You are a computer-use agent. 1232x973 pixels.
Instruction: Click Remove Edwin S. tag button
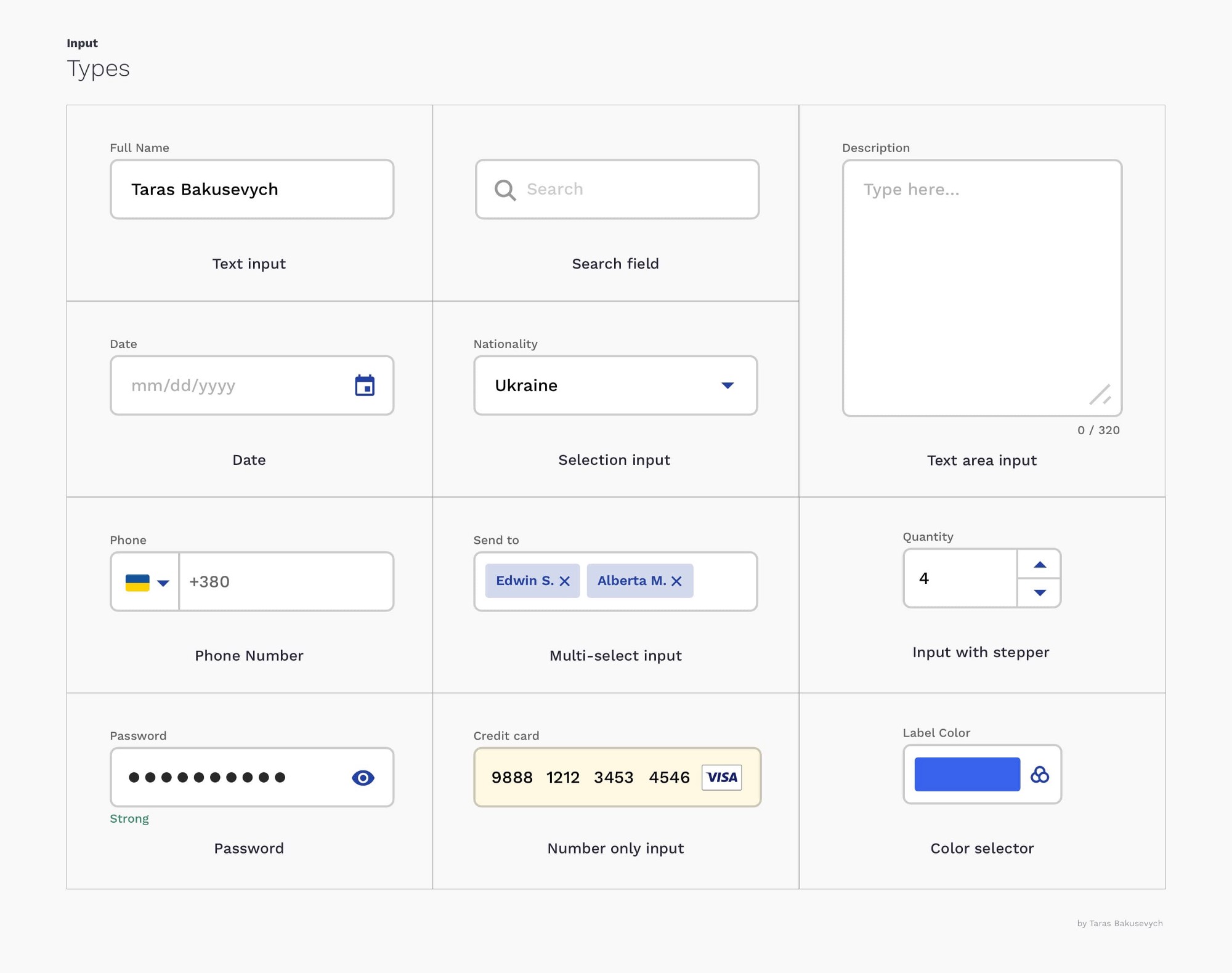click(564, 581)
